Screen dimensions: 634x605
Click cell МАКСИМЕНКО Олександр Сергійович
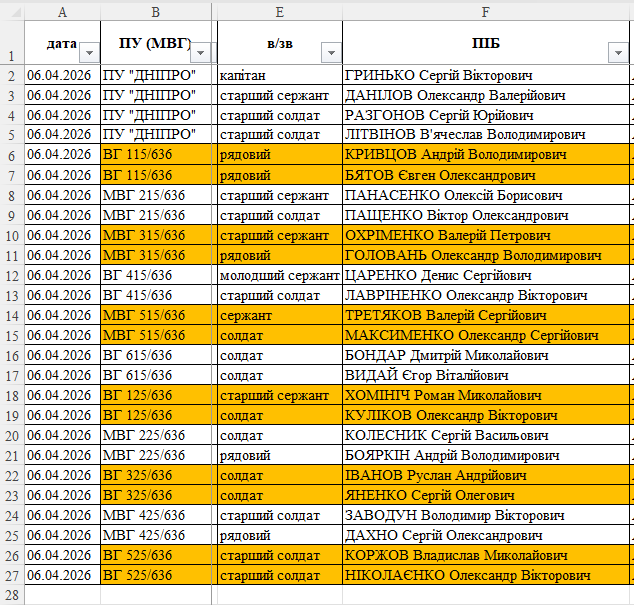pos(486,335)
